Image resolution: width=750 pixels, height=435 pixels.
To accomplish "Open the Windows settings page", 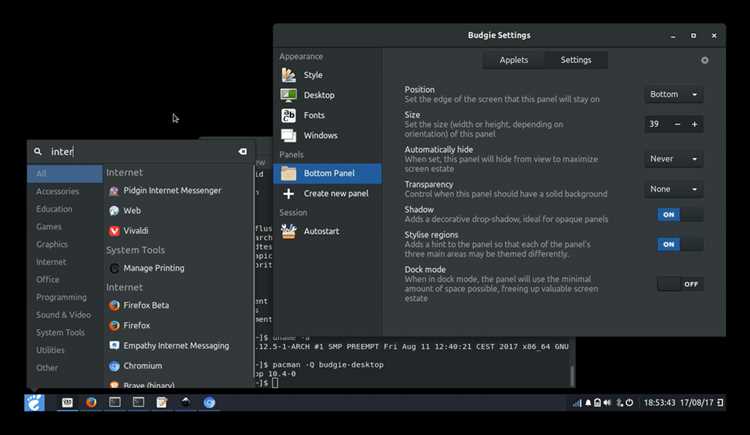I will pyautogui.click(x=328, y=135).
